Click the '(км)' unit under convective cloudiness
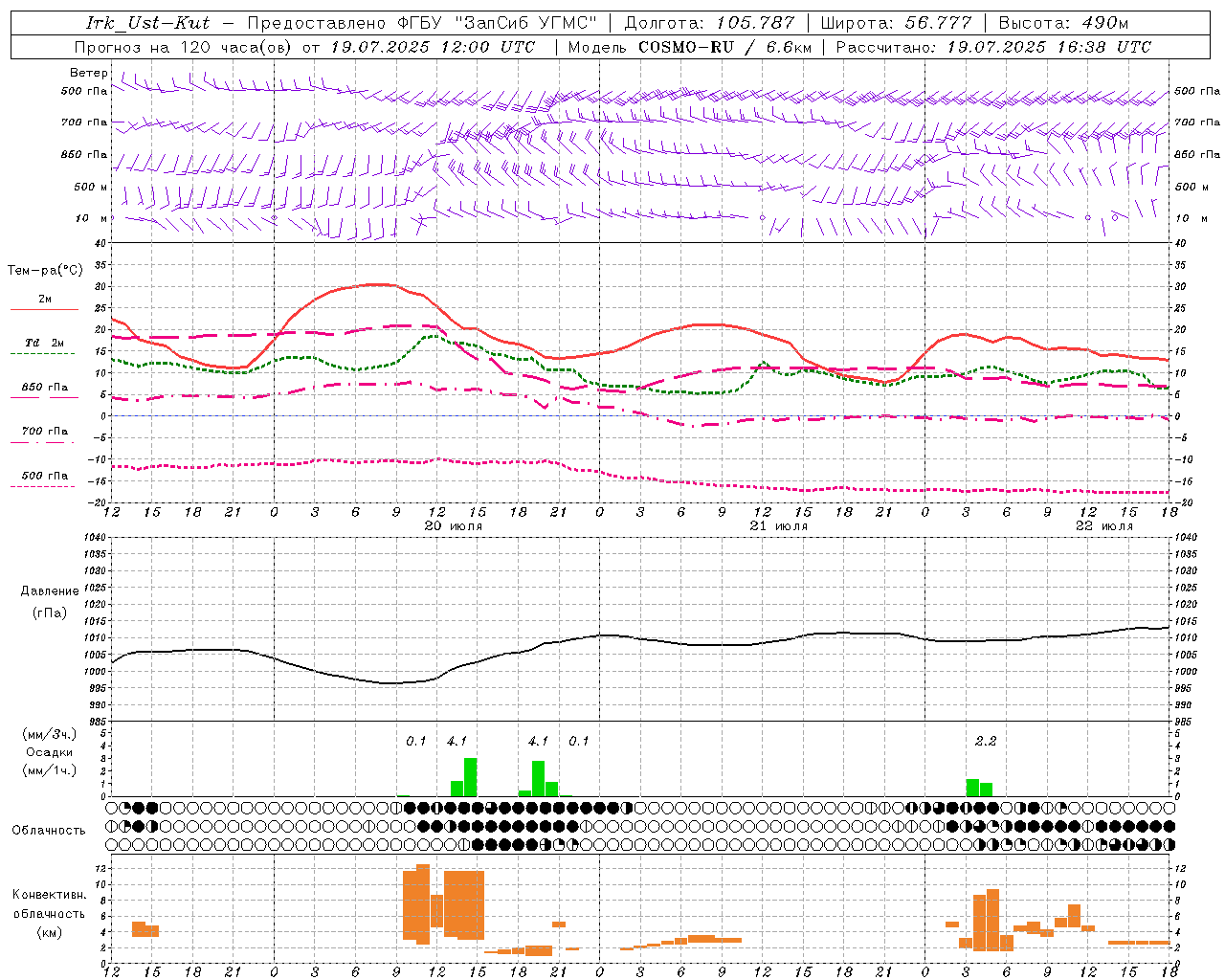1225x980 pixels. point(49,932)
